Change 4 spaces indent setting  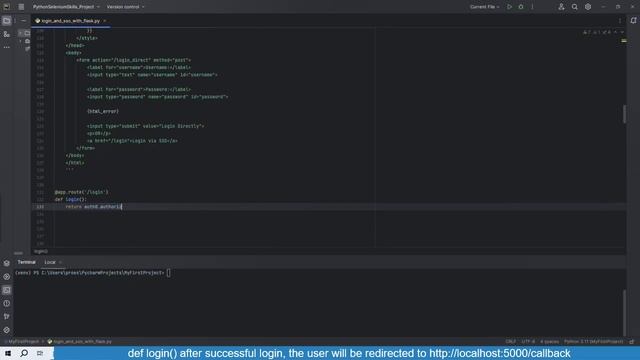[x=549, y=342]
